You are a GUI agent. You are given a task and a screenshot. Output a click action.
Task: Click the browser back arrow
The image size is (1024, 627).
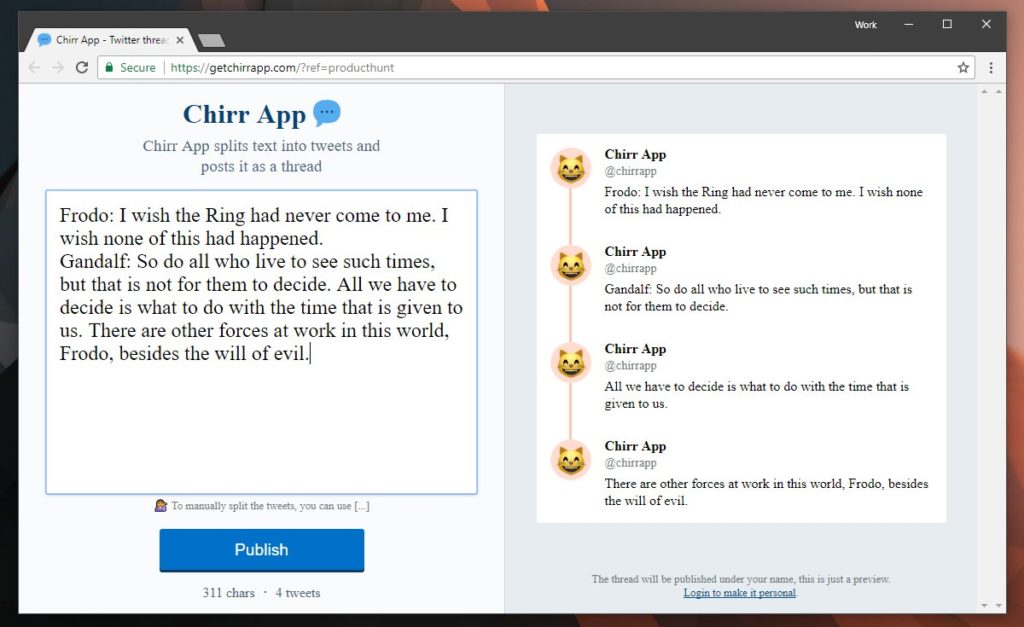tap(33, 67)
